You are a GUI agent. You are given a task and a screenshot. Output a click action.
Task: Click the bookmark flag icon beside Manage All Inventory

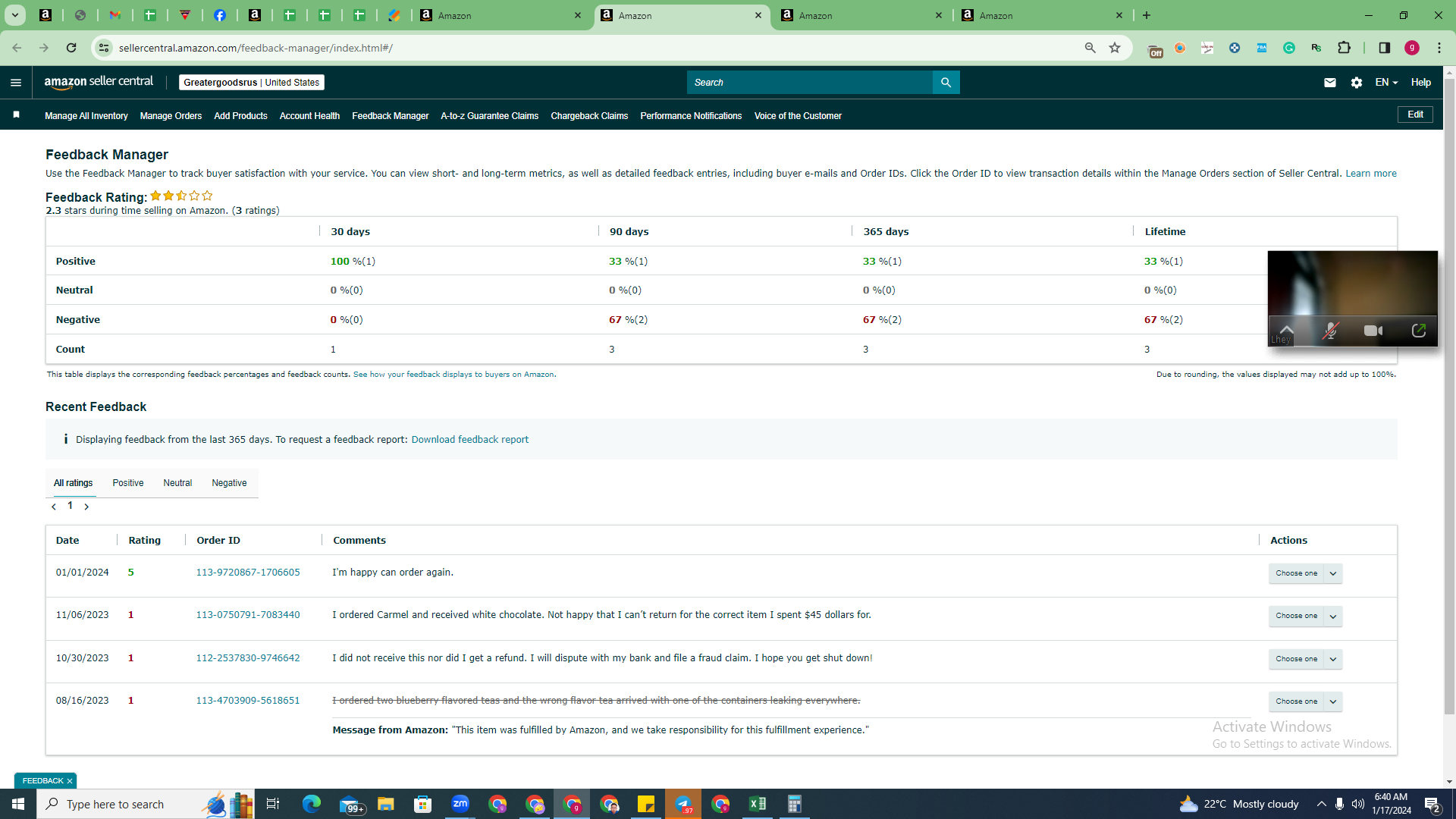point(16,115)
